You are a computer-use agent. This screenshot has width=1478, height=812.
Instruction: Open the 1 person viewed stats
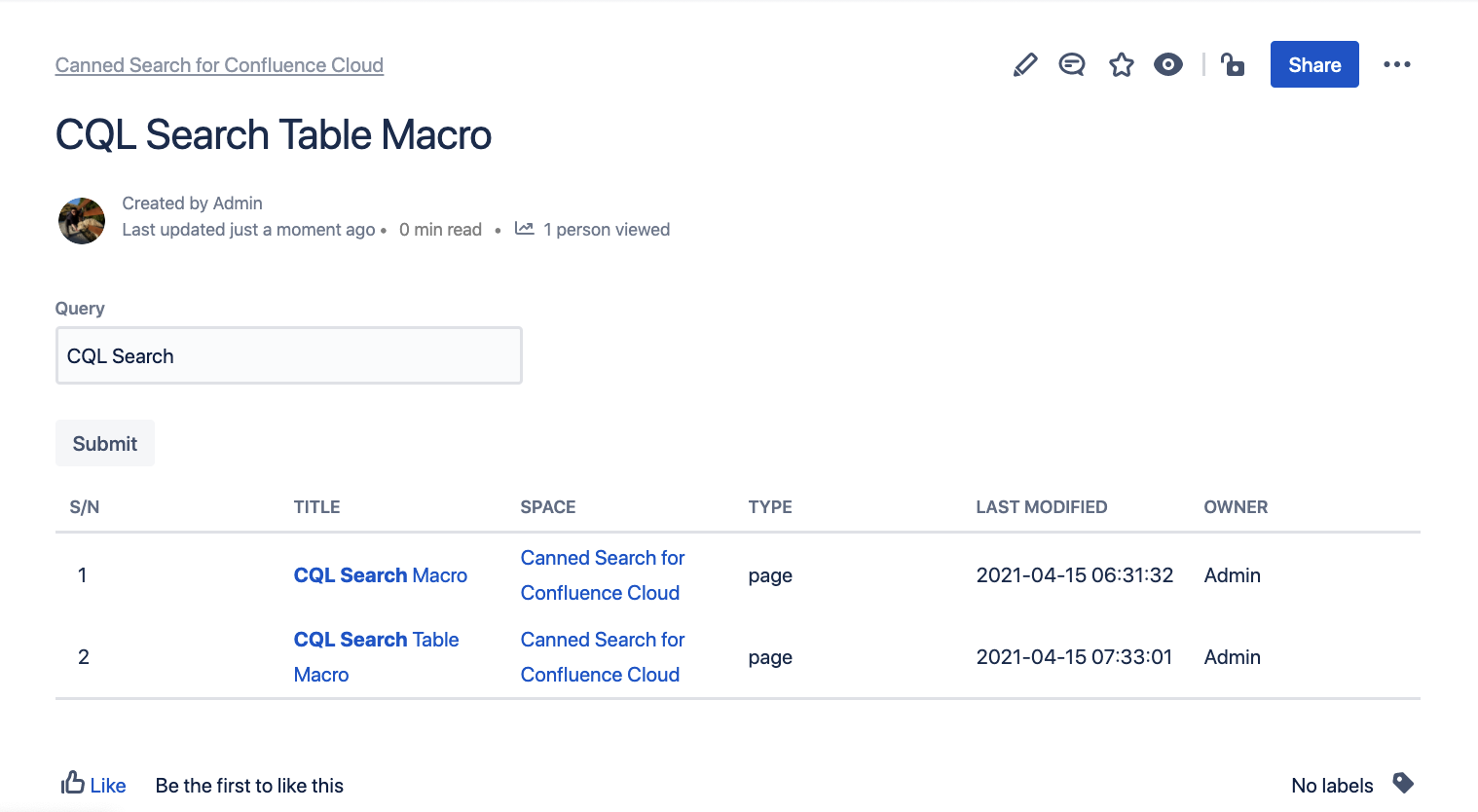point(606,230)
